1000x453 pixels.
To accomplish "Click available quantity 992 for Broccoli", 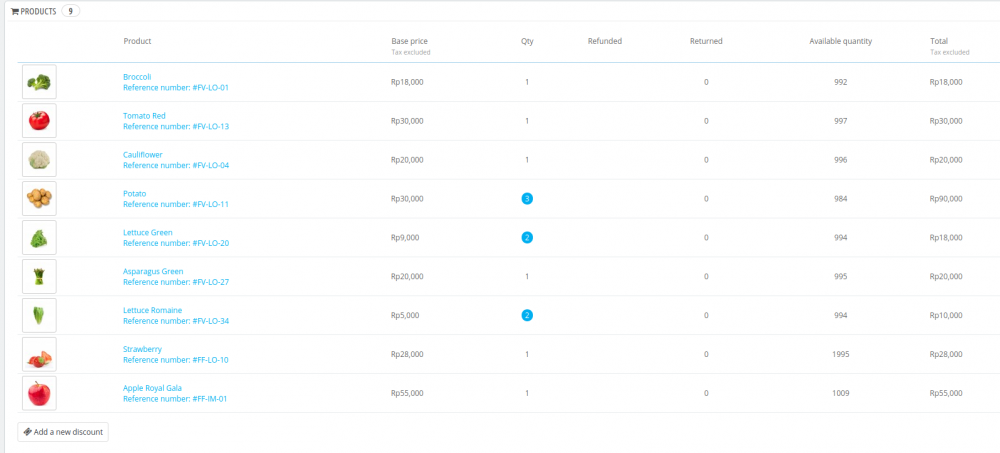I will coord(841,82).
